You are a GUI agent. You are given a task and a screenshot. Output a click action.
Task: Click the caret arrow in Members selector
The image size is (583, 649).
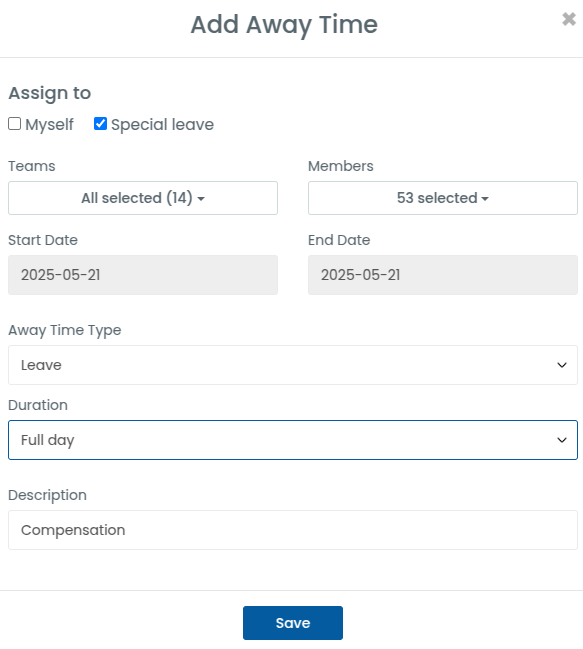485,199
